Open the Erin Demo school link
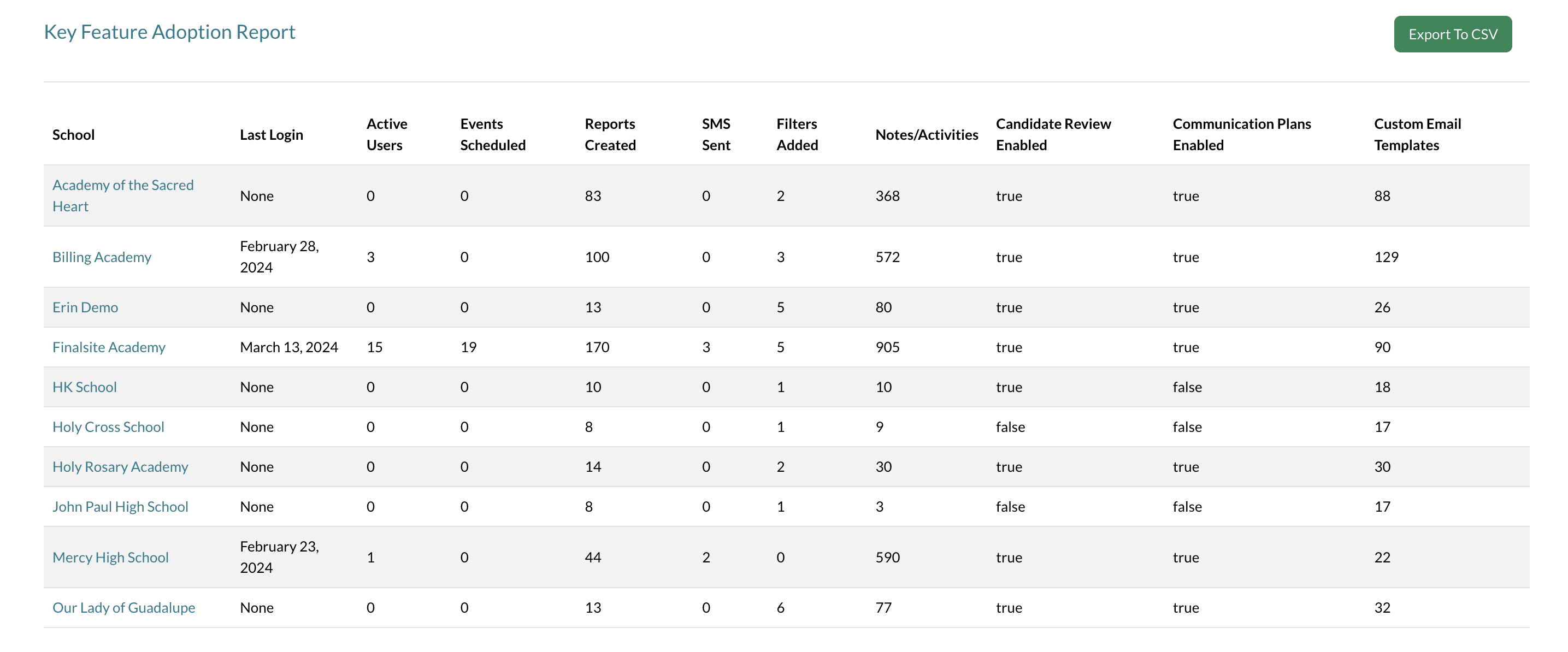 click(85, 308)
